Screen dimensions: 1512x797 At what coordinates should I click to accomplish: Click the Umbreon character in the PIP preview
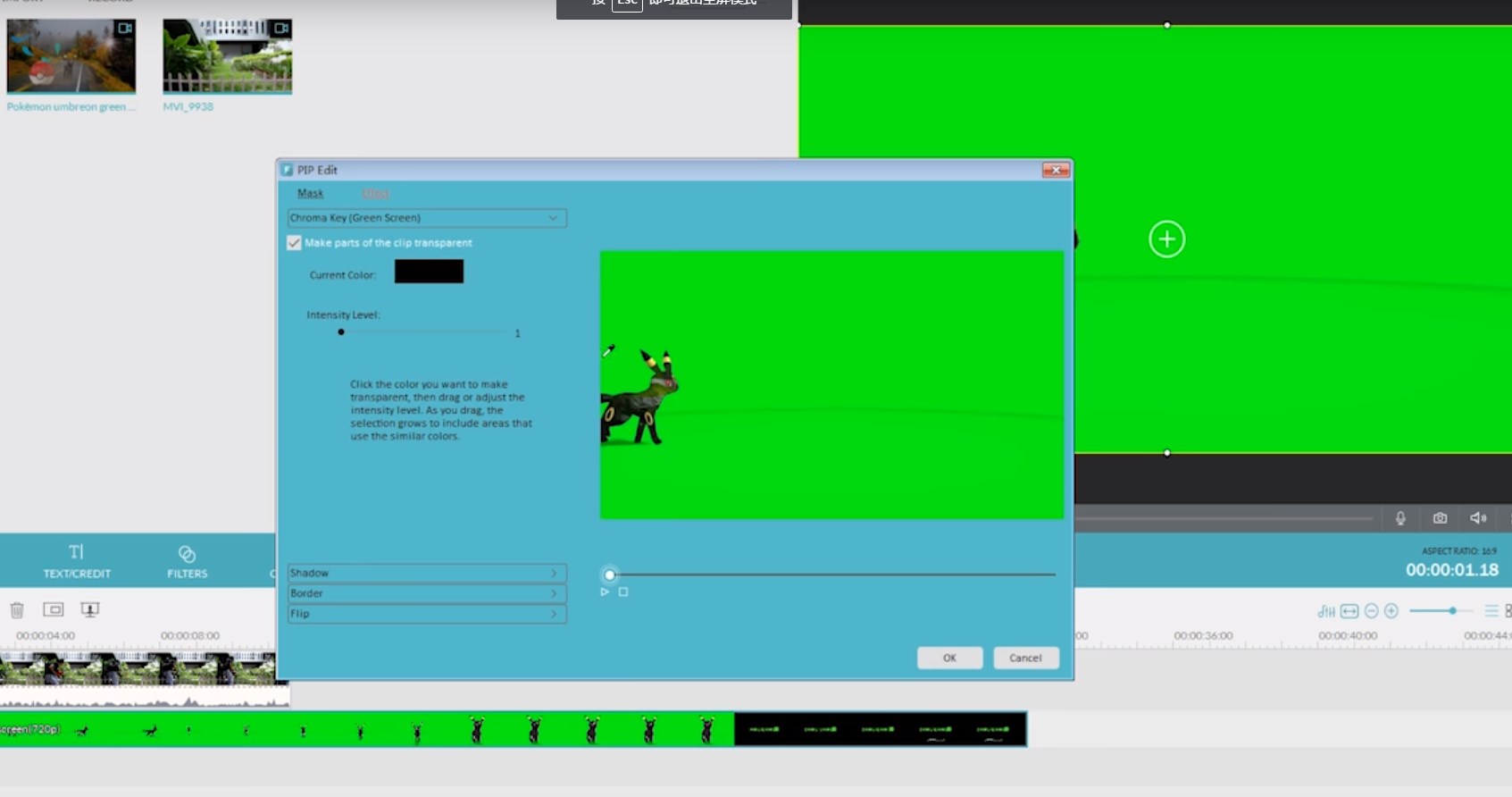coord(639,398)
